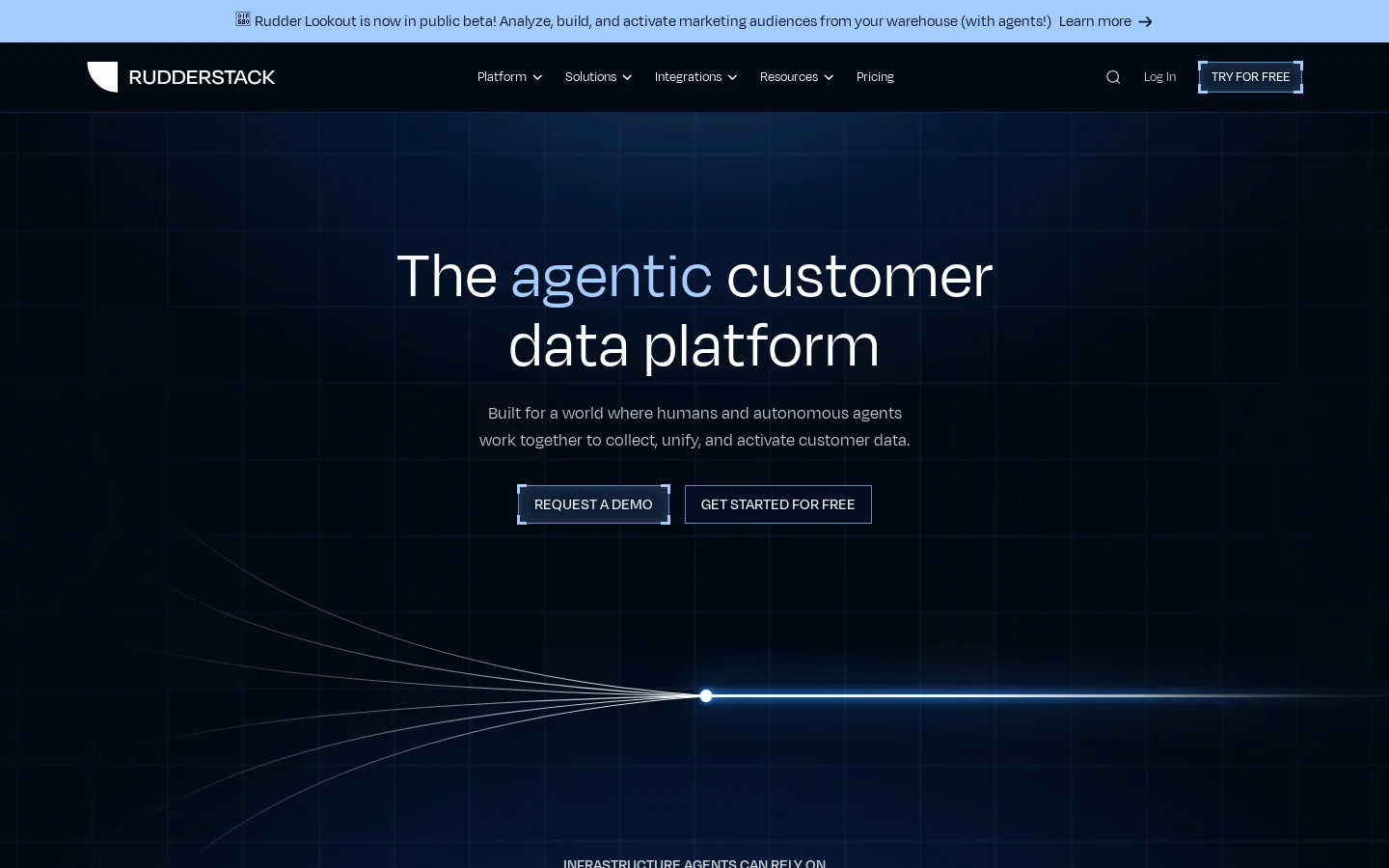Click the emoji icon in announcement banner
Screen dimensions: 1389x868
243,18
